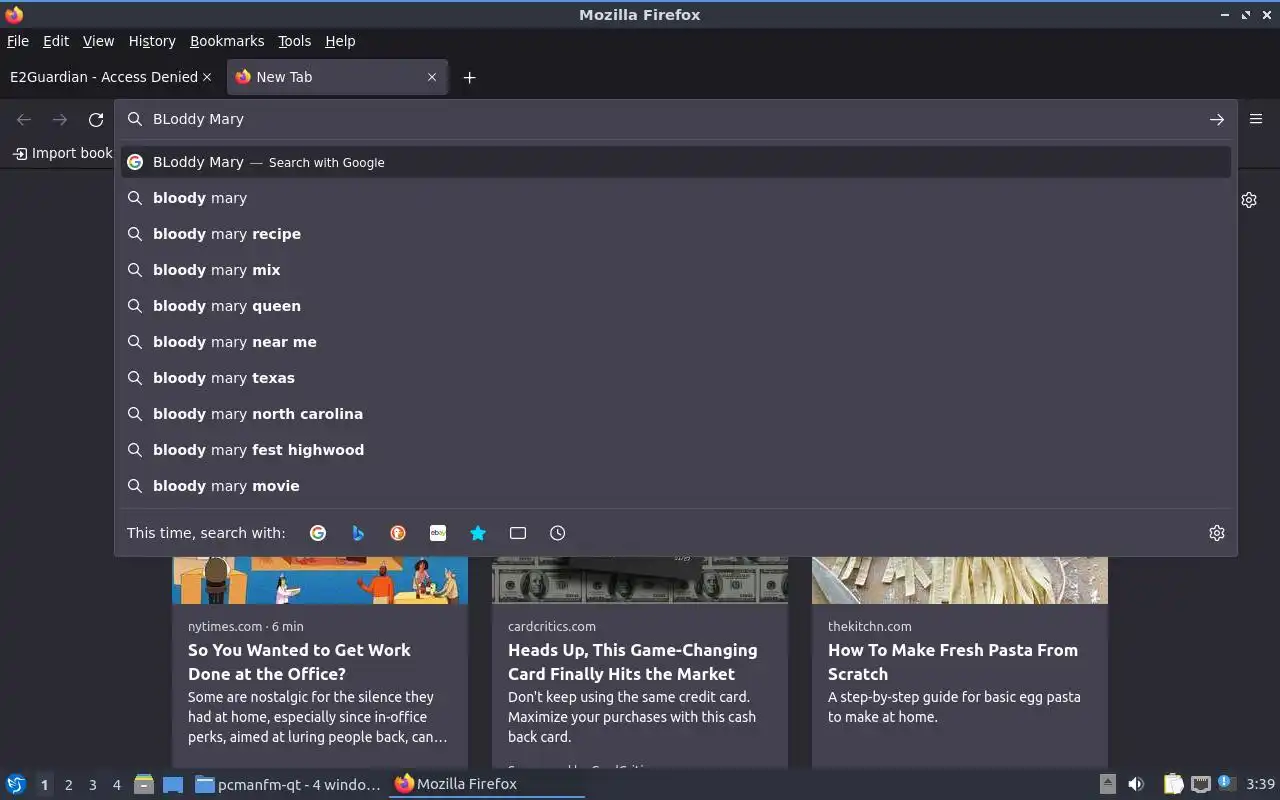Click the show desktop taskbar icon
The height and width of the screenshot is (800, 1280).
point(173,784)
